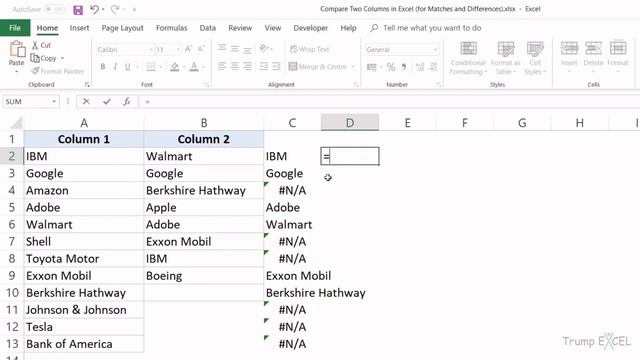640x360 pixels.
Task: Click the Select All corner triangle
Action: (x=16, y=122)
